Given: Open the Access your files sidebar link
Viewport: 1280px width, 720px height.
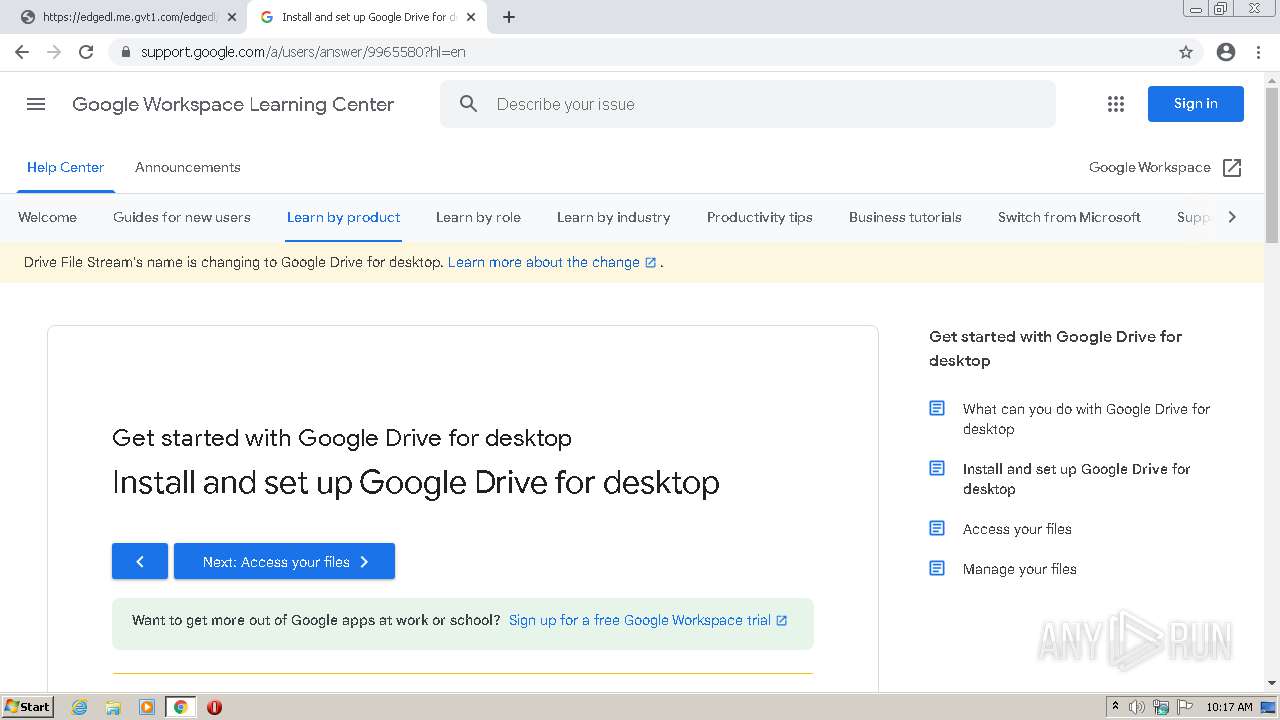Looking at the screenshot, I should pos(1017,529).
